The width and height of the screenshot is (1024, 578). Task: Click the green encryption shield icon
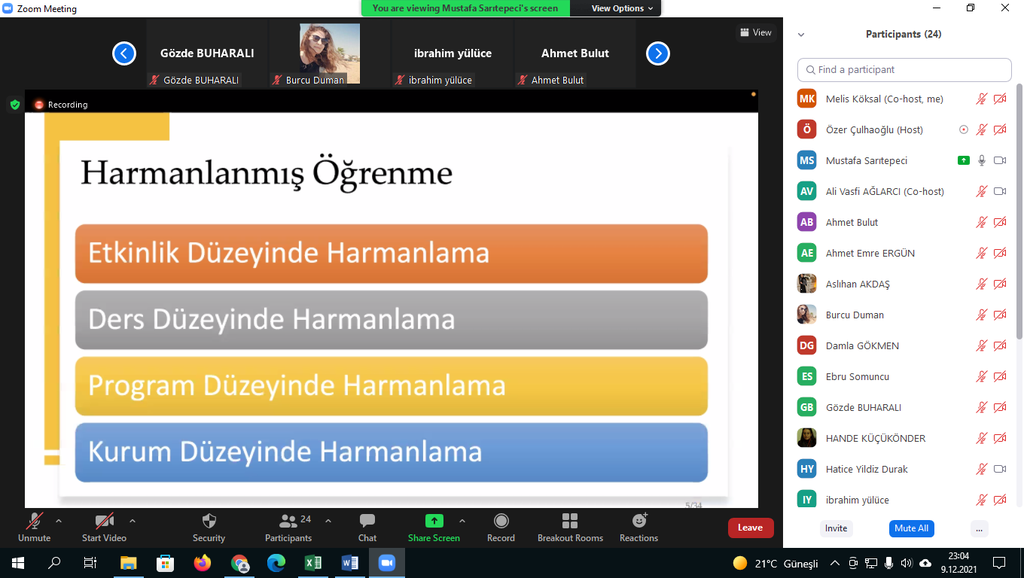click(x=14, y=104)
